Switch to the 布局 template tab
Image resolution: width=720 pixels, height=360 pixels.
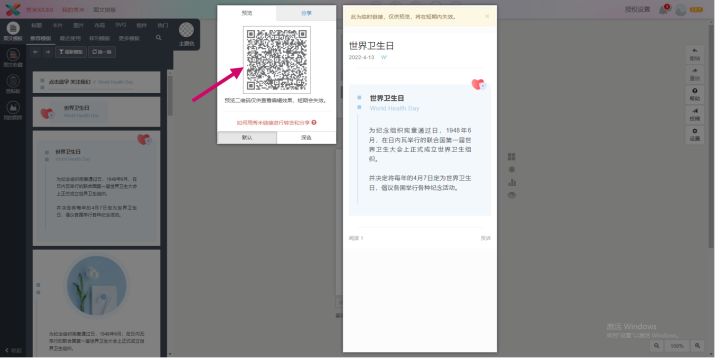(x=99, y=26)
